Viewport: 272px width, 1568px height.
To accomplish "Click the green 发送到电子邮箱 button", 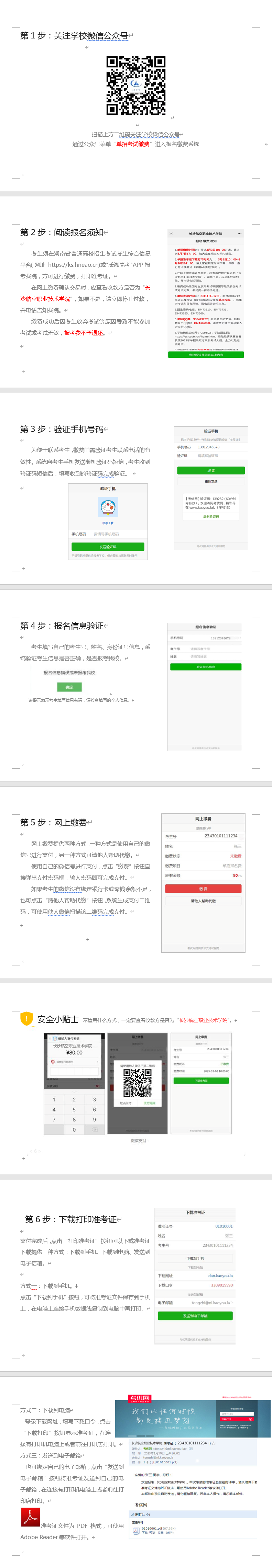I will click(x=195, y=1316).
